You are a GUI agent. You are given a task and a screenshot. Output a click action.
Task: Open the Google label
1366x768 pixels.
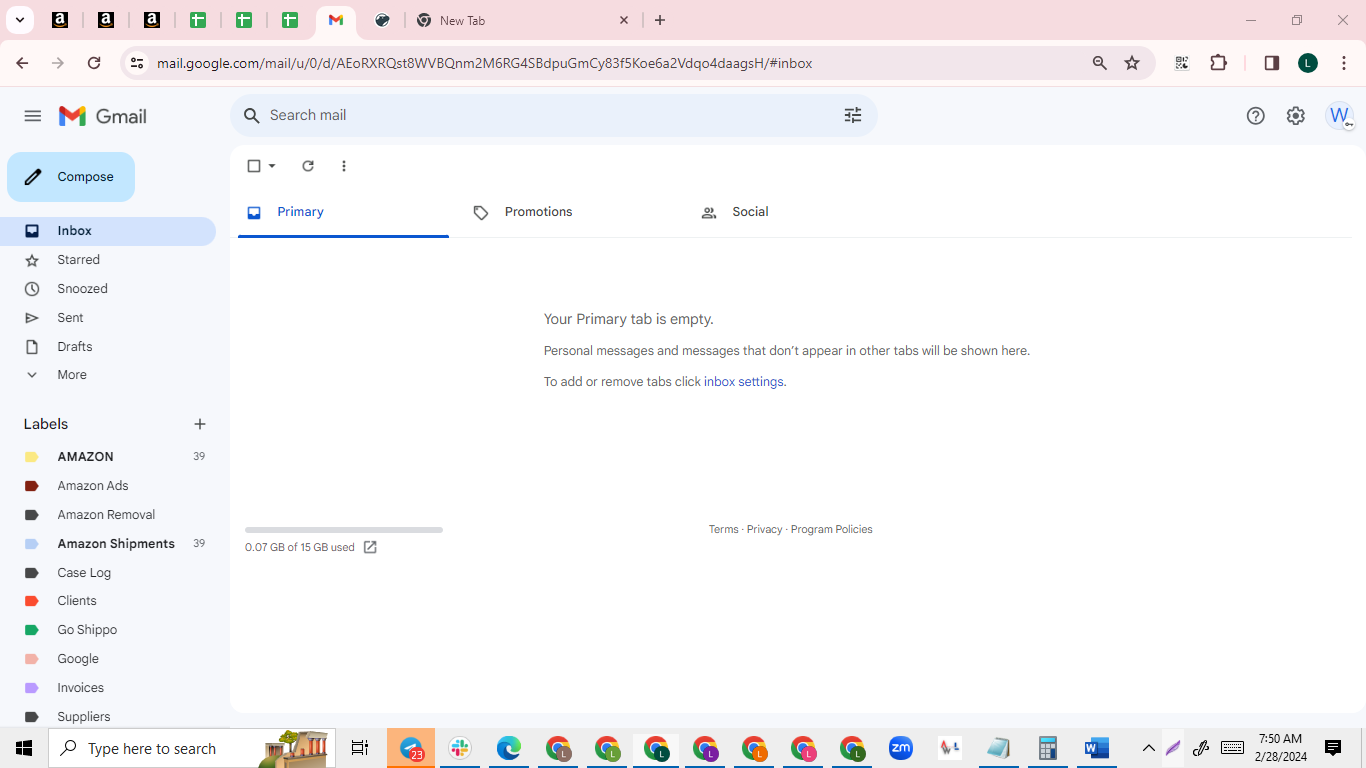tap(108, 659)
